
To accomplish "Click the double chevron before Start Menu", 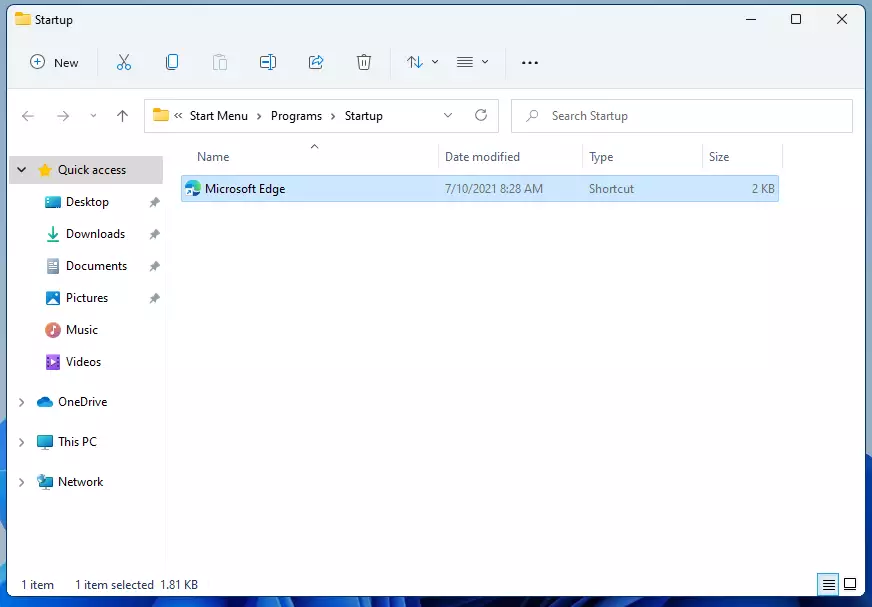I will [178, 116].
